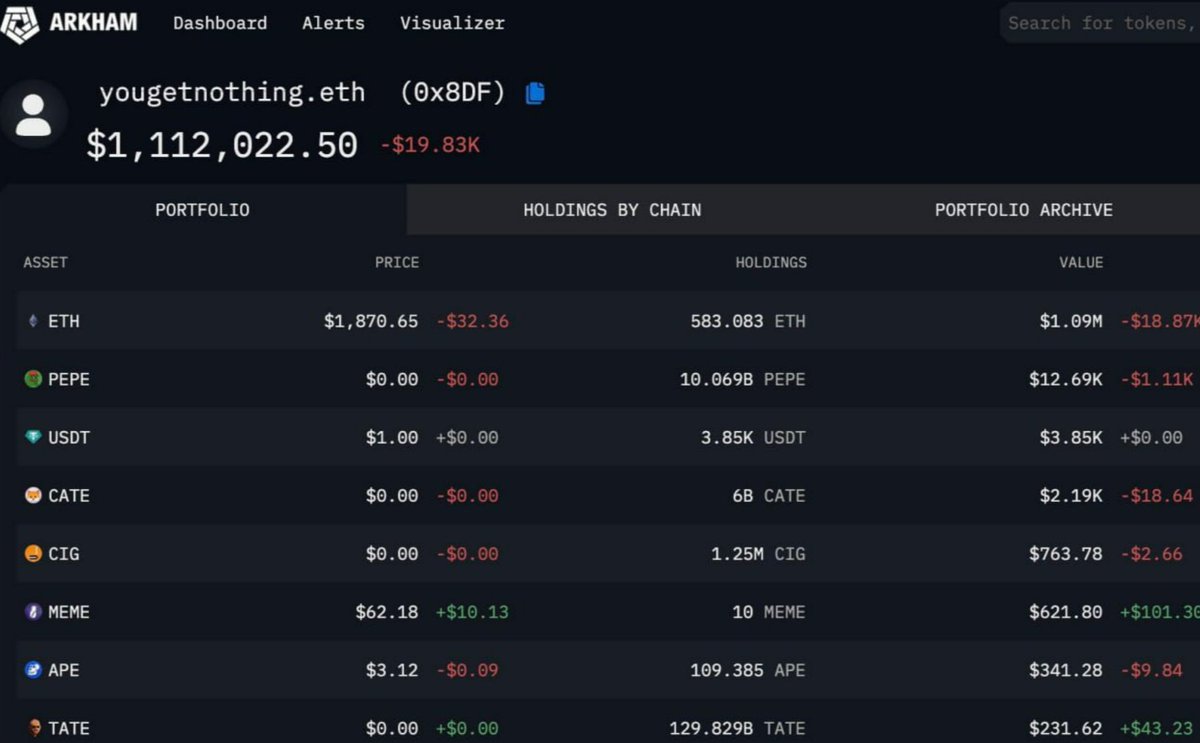Image resolution: width=1200 pixels, height=743 pixels.
Task: Click the $12.69K PEPE value
Action: (x=1066, y=379)
